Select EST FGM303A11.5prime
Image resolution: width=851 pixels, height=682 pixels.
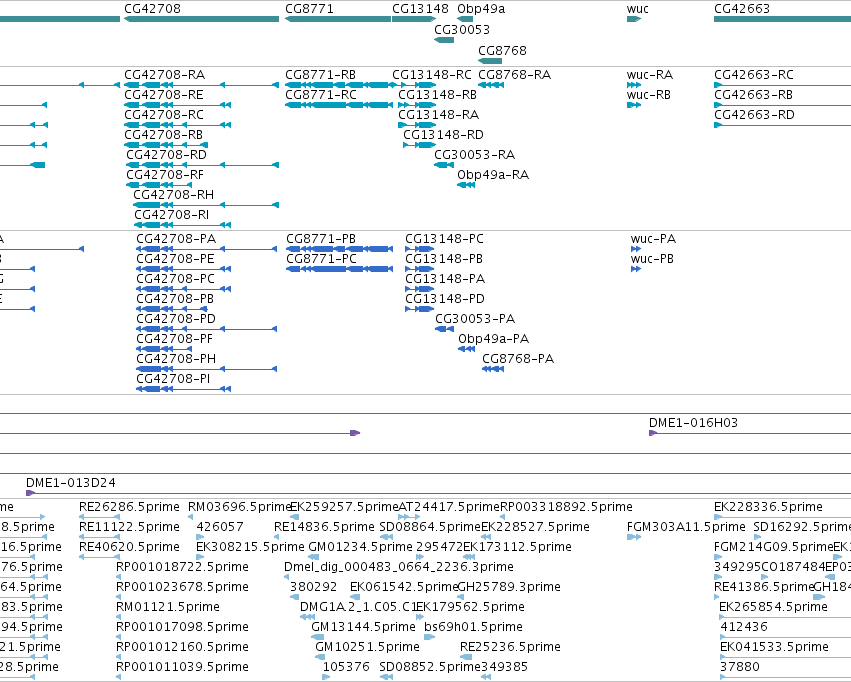pyautogui.click(x=634, y=537)
